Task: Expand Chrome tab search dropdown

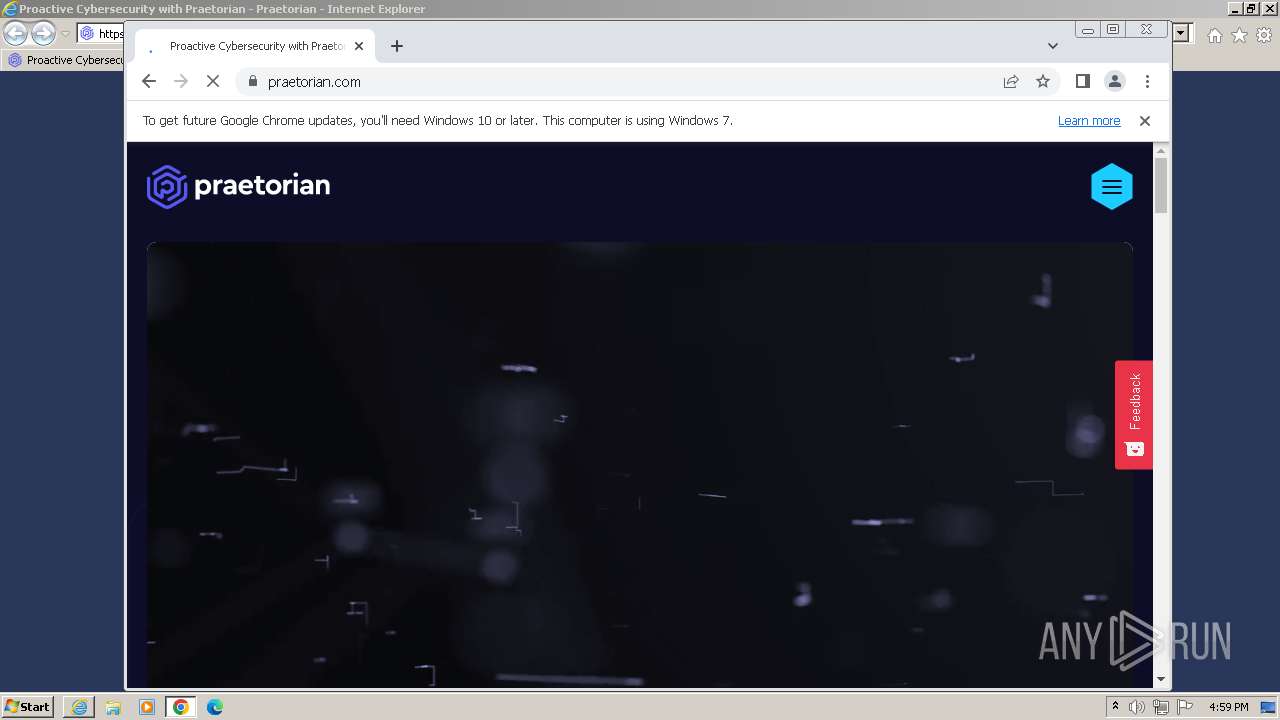Action: [x=1053, y=46]
